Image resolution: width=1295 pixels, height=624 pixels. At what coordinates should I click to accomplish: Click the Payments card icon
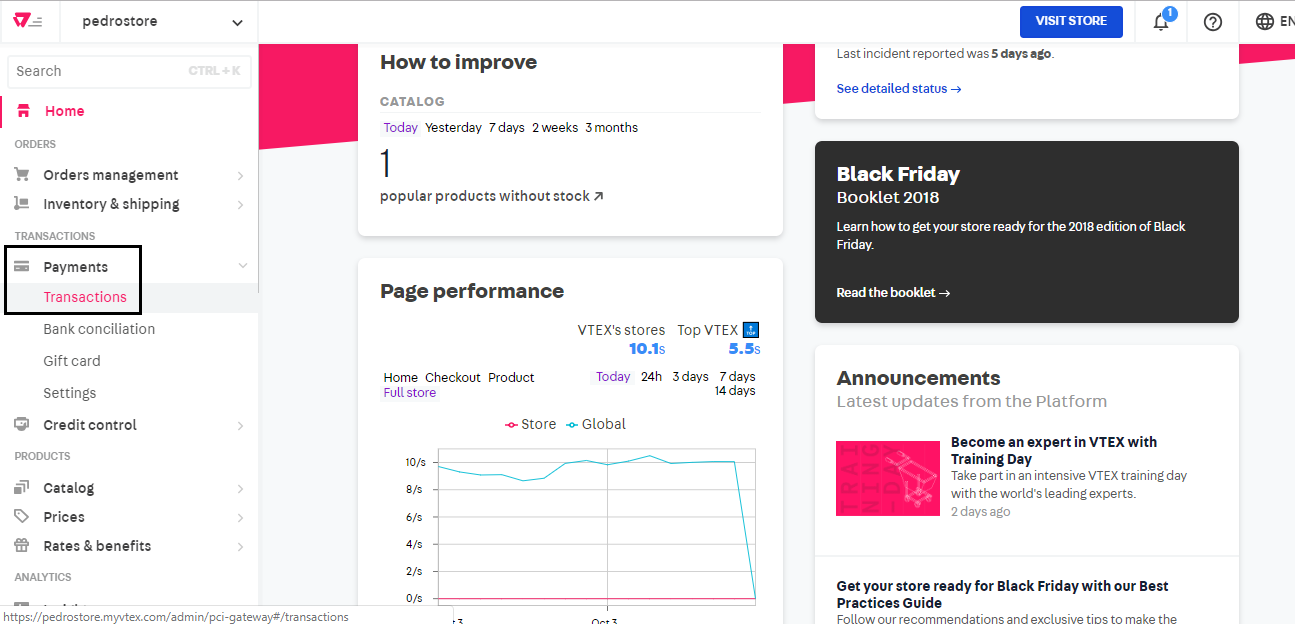(x=22, y=266)
